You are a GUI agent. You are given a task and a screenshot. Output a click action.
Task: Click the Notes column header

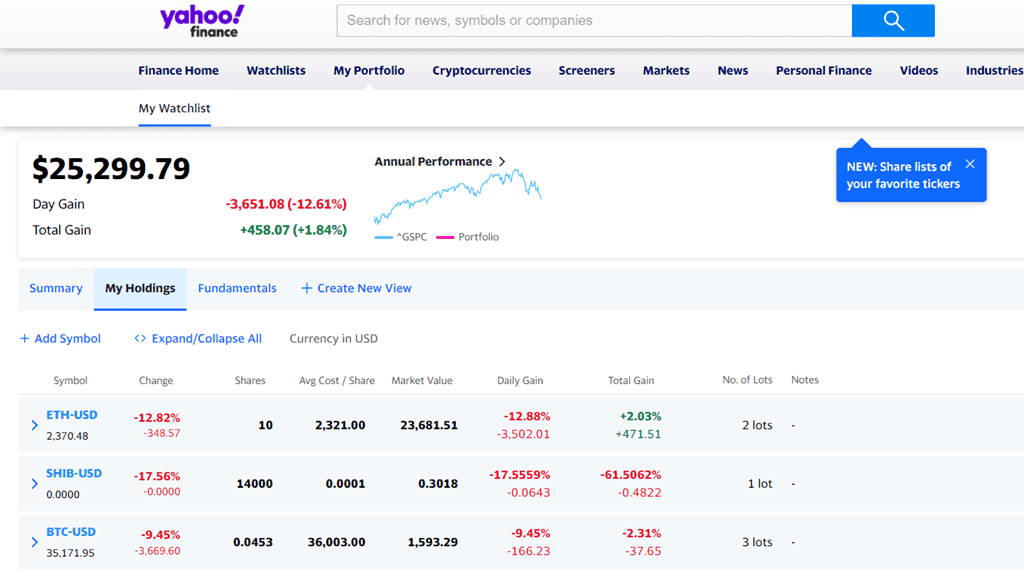coord(805,380)
